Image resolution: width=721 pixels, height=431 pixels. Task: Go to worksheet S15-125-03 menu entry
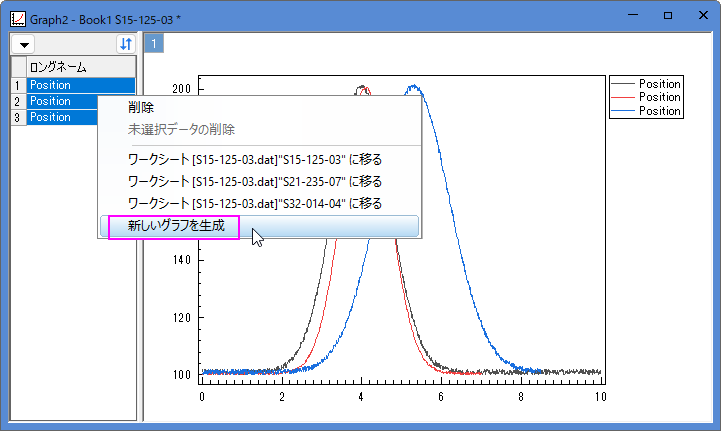tap(260, 160)
